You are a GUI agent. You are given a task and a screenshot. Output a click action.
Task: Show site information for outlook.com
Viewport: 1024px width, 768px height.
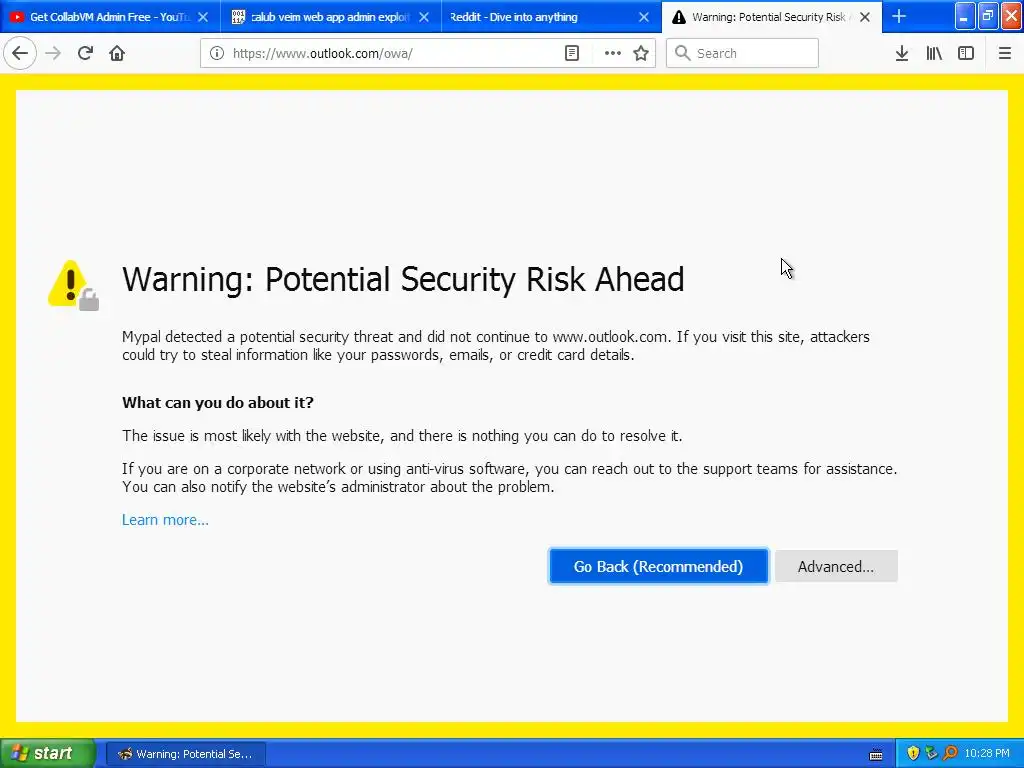point(217,54)
